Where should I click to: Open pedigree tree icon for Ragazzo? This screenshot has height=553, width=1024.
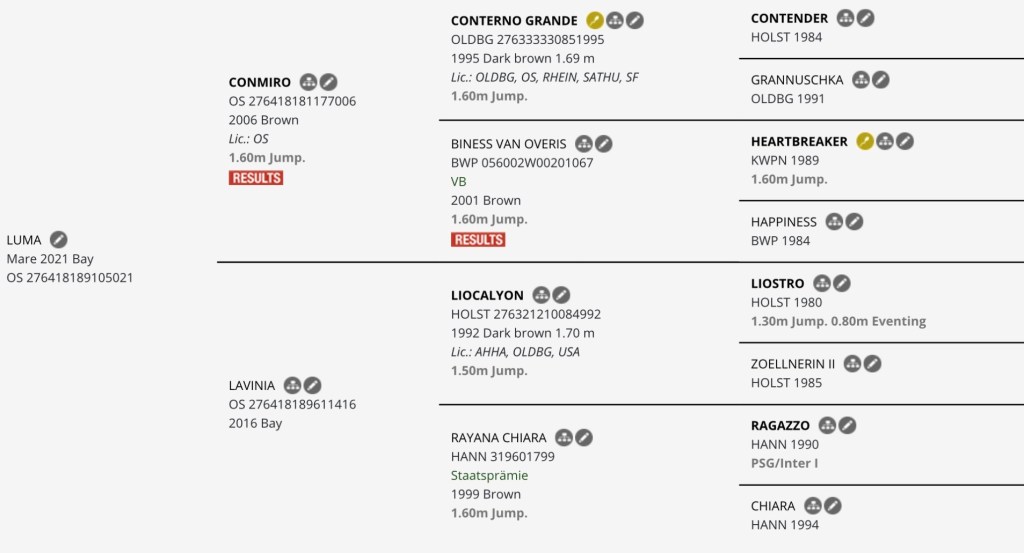pyautogui.click(x=828, y=425)
